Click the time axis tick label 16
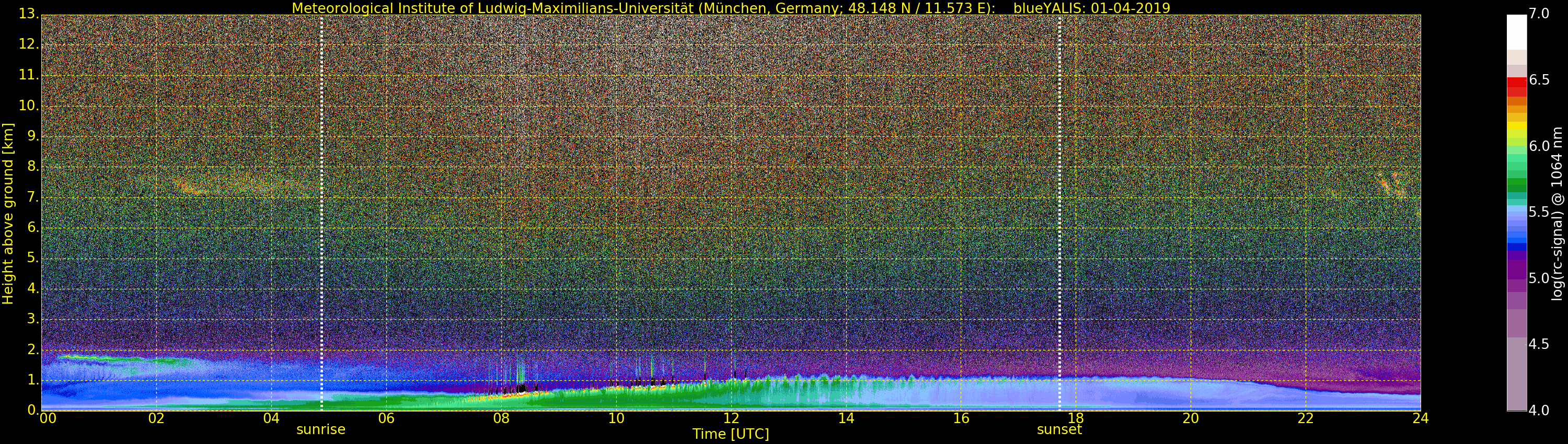 click(961, 418)
